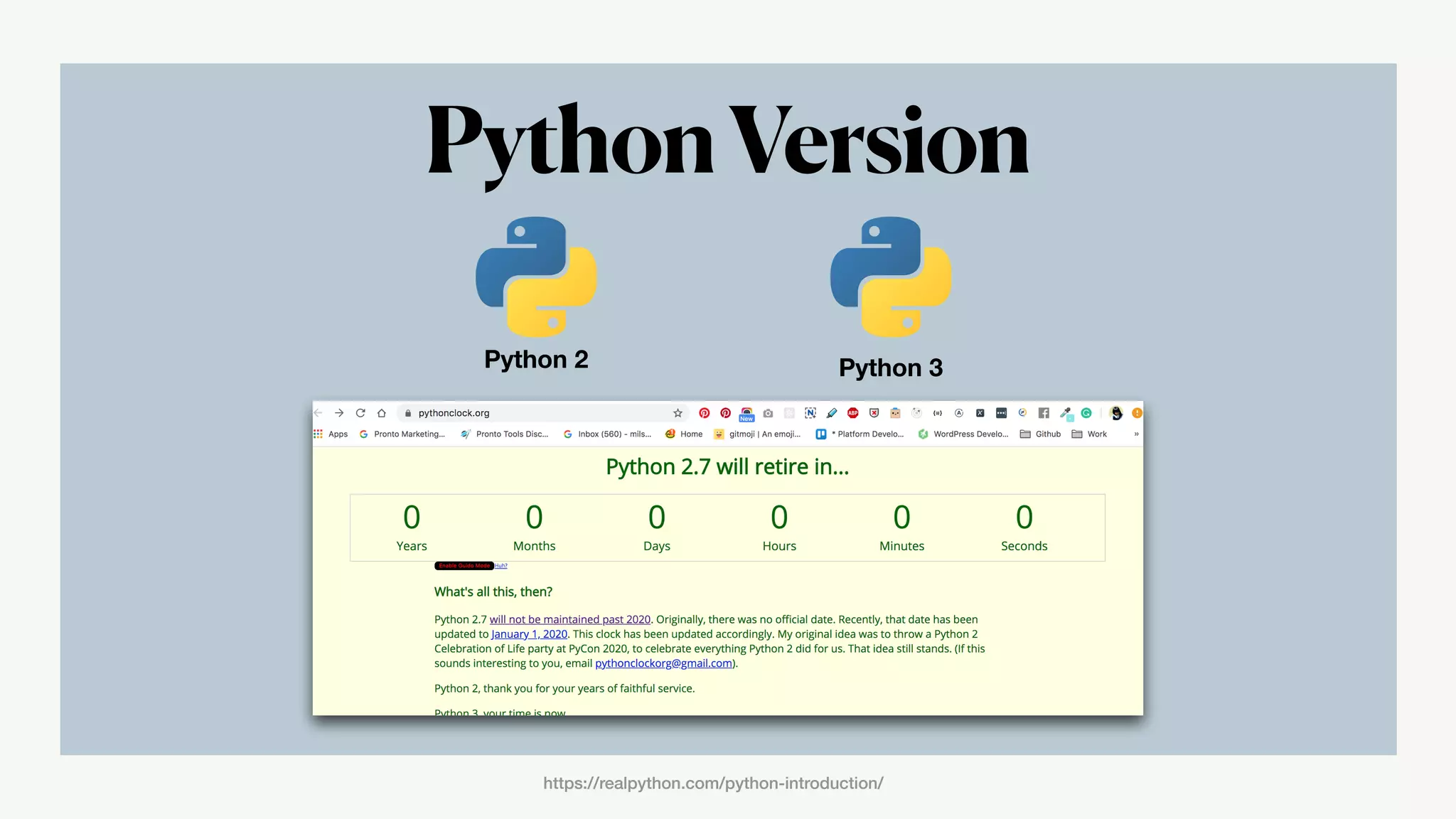Click the orange alert exclamation icon
The height and width of the screenshot is (819, 1456).
(1137, 413)
